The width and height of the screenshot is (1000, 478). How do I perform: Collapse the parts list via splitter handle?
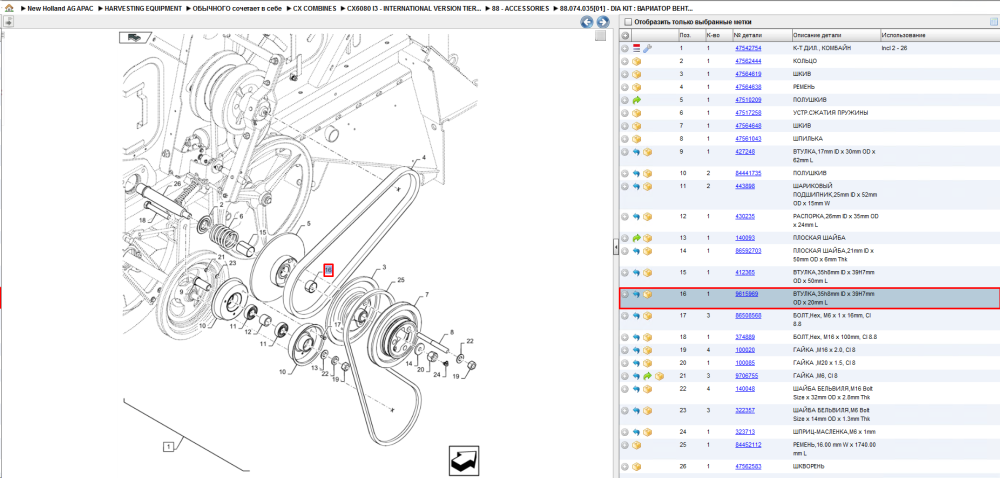pyautogui.click(x=615, y=246)
